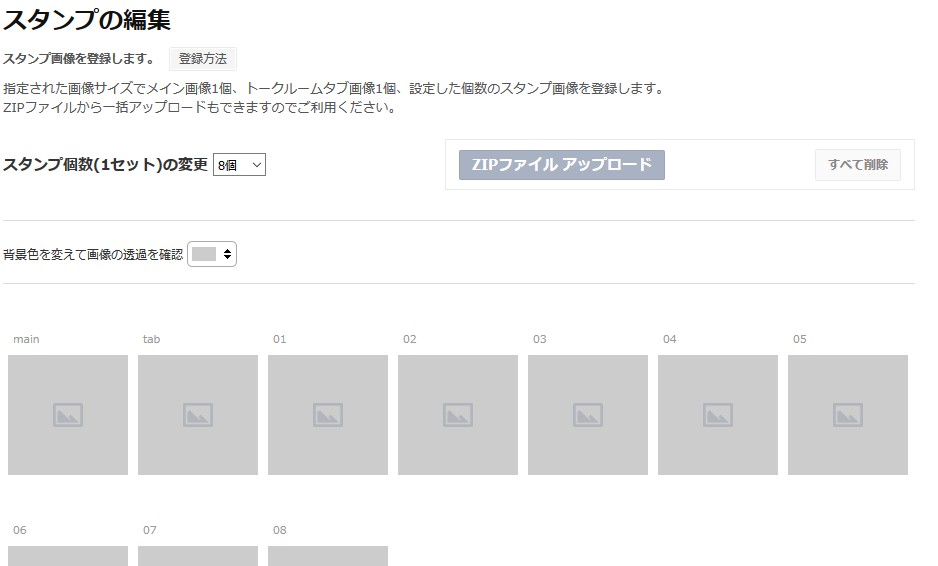Open the スタンプ個数 8個 dropdown

pos(239,165)
